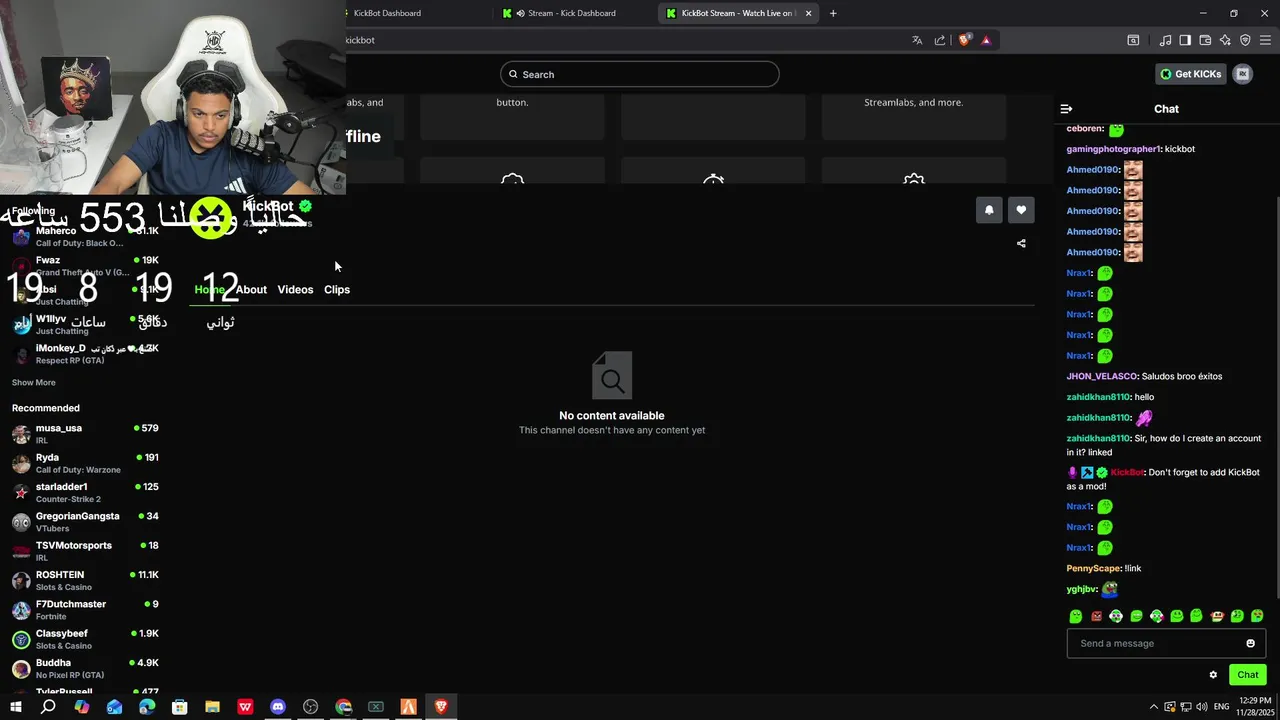Open the tab search toolbar icon
1280x720 pixels.
click(x=1133, y=40)
